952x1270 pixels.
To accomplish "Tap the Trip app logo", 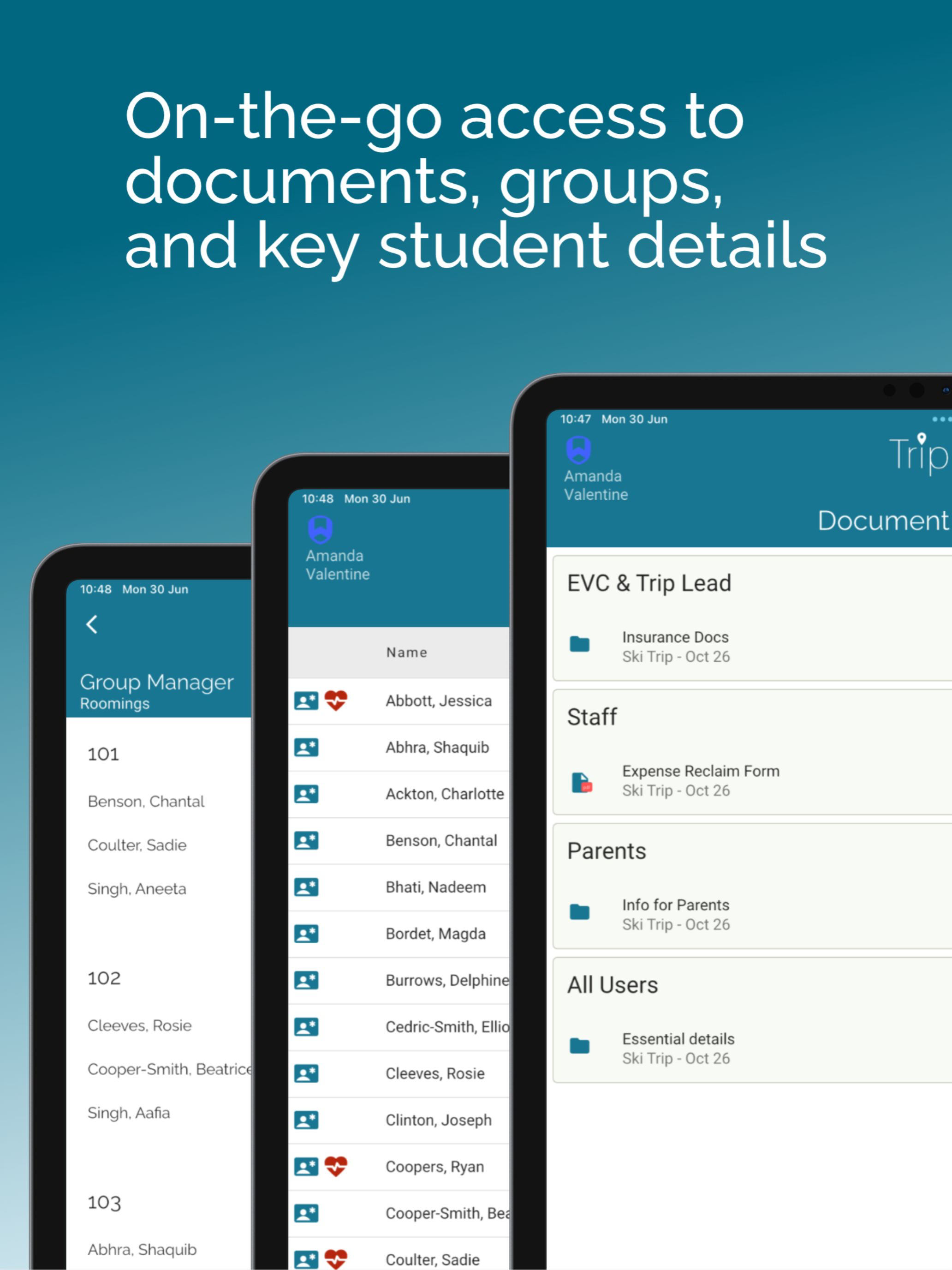I will pyautogui.click(x=919, y=455).
